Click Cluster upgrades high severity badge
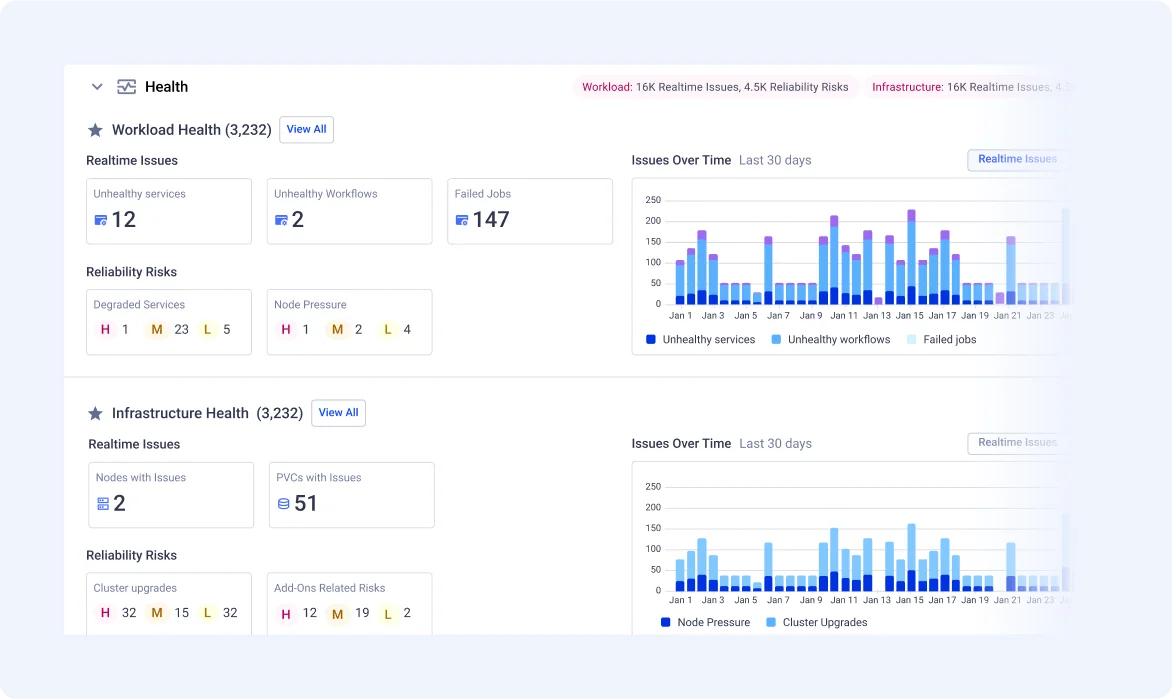Image resolution: width=1172 pixels, height=699 pixels. [105, 613]
